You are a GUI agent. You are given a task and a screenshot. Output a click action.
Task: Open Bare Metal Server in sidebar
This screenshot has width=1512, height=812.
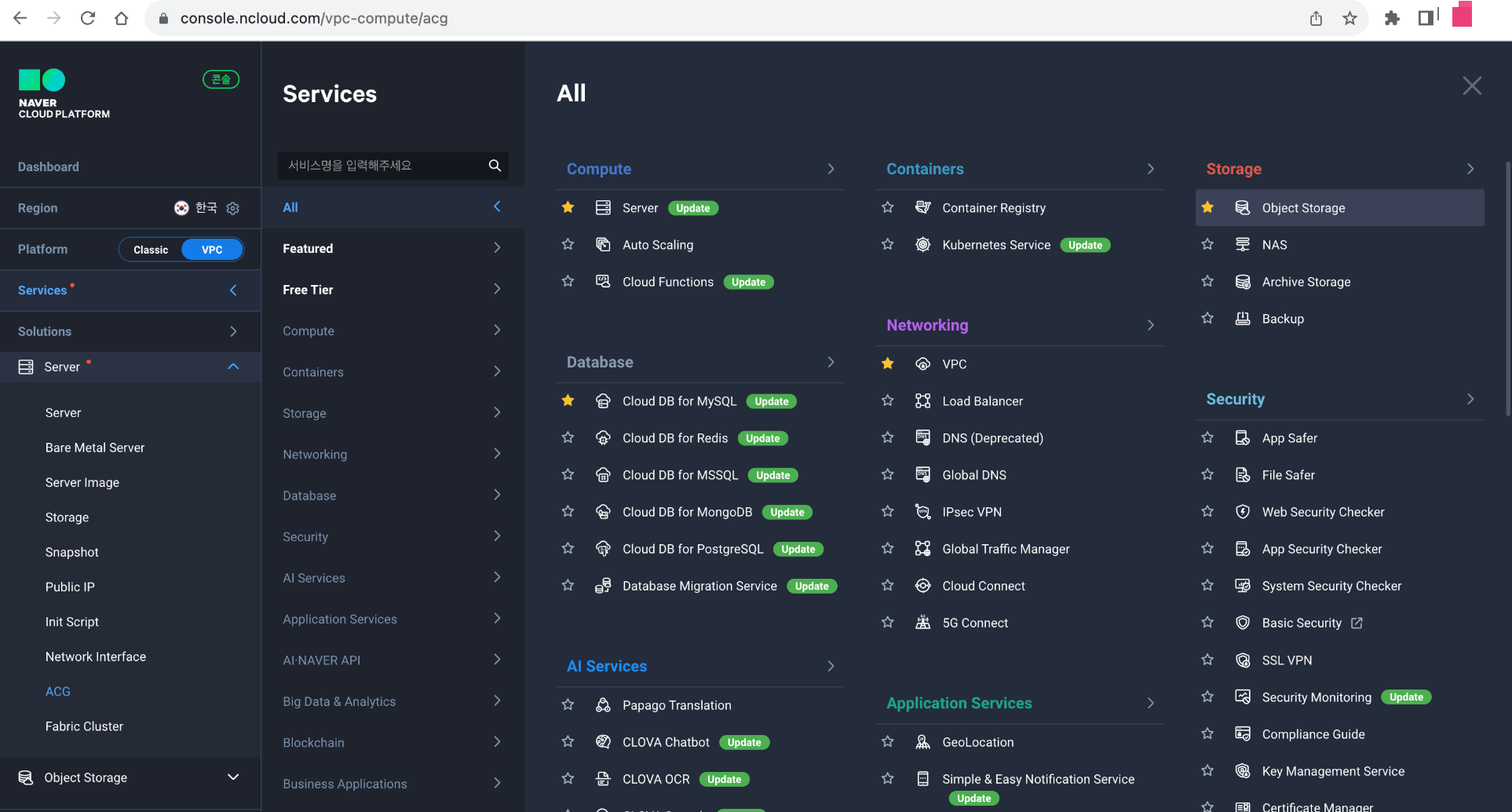95,448
